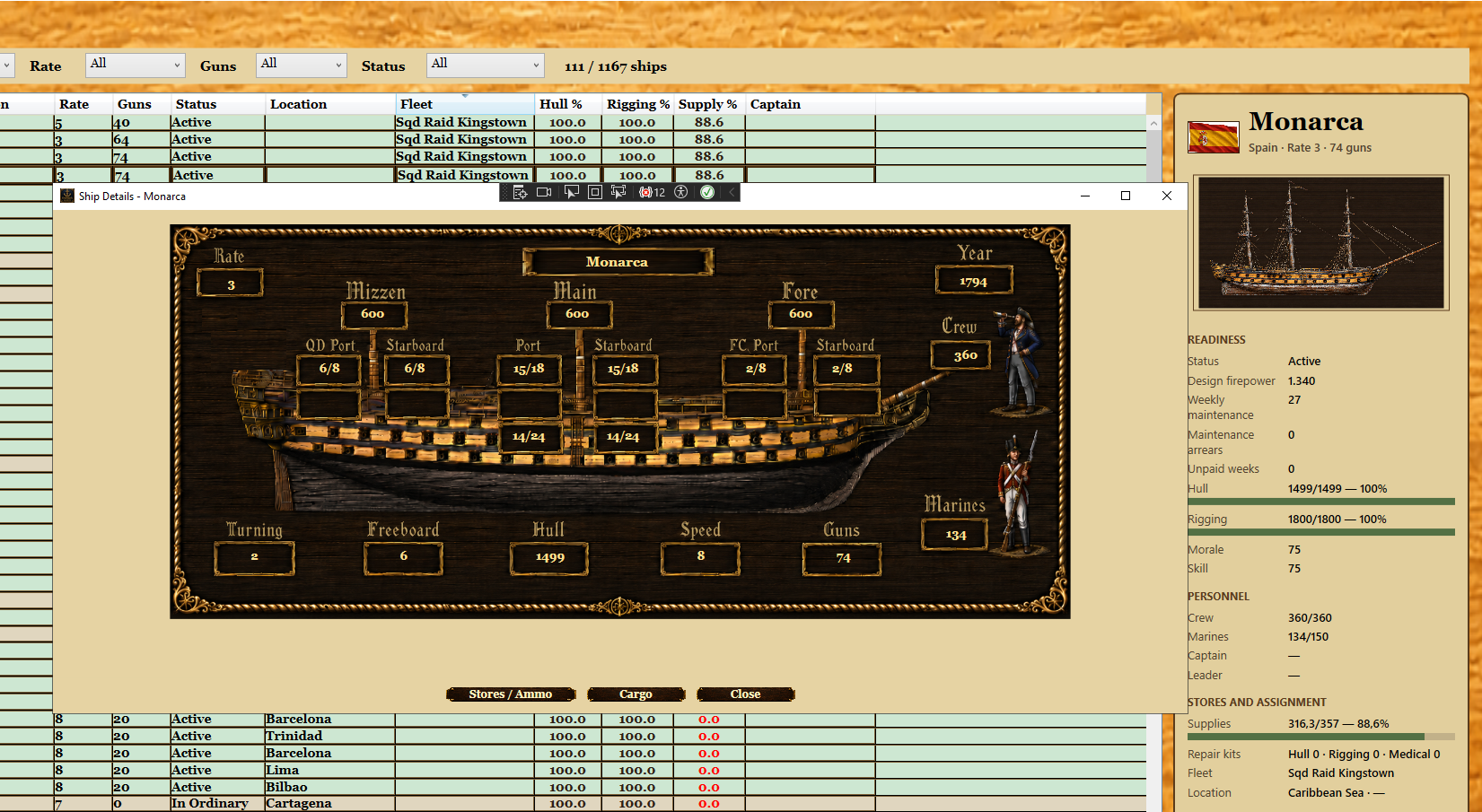Sort by the Fleet column header

coord(465,104)
